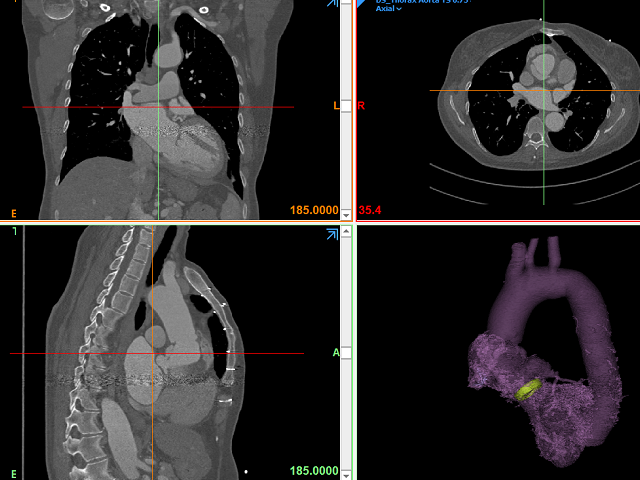
Task: Click the sagittal view scrollbar up arrow
Action: pyautogui.click(x=346, y=232)
